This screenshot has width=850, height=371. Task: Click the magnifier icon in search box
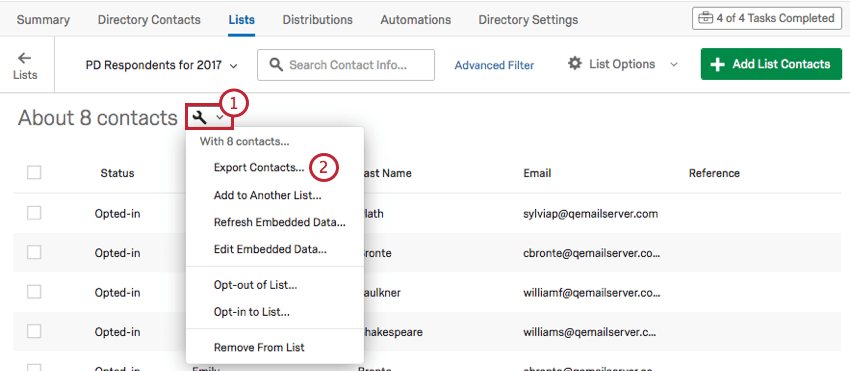pyautogui.click(x=276, y=65)
